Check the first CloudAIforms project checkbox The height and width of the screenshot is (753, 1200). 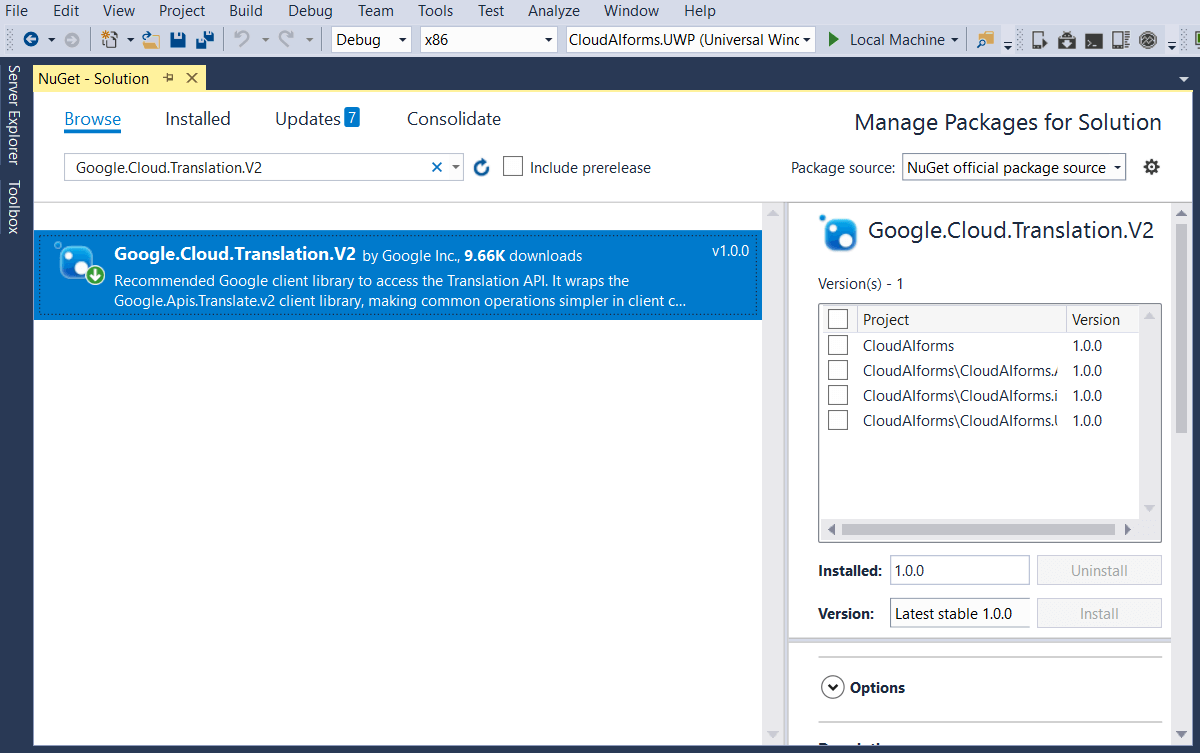[x=838, y=345]
